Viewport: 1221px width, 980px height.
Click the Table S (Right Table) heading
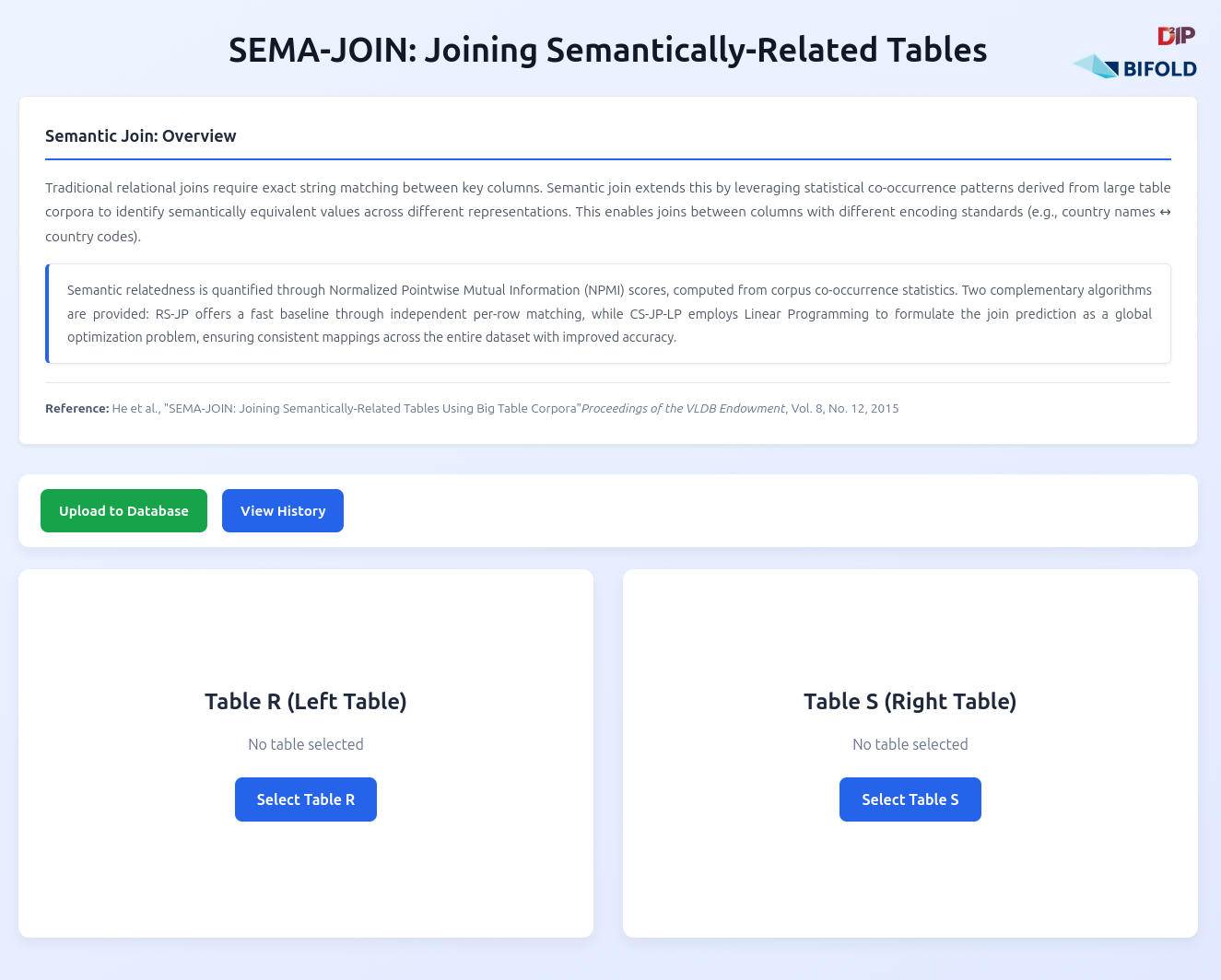[910, 701]
